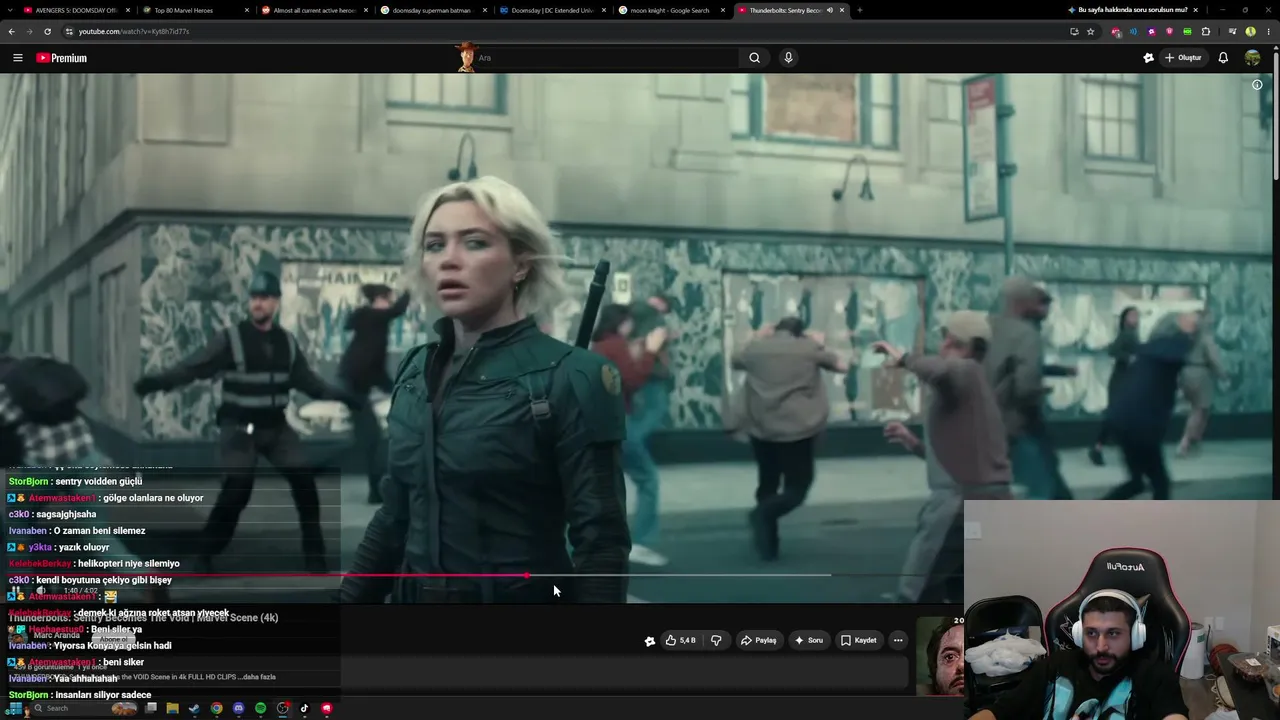Go back in browser history
This screenshot has height=720, width=1280.
[12, 31]
